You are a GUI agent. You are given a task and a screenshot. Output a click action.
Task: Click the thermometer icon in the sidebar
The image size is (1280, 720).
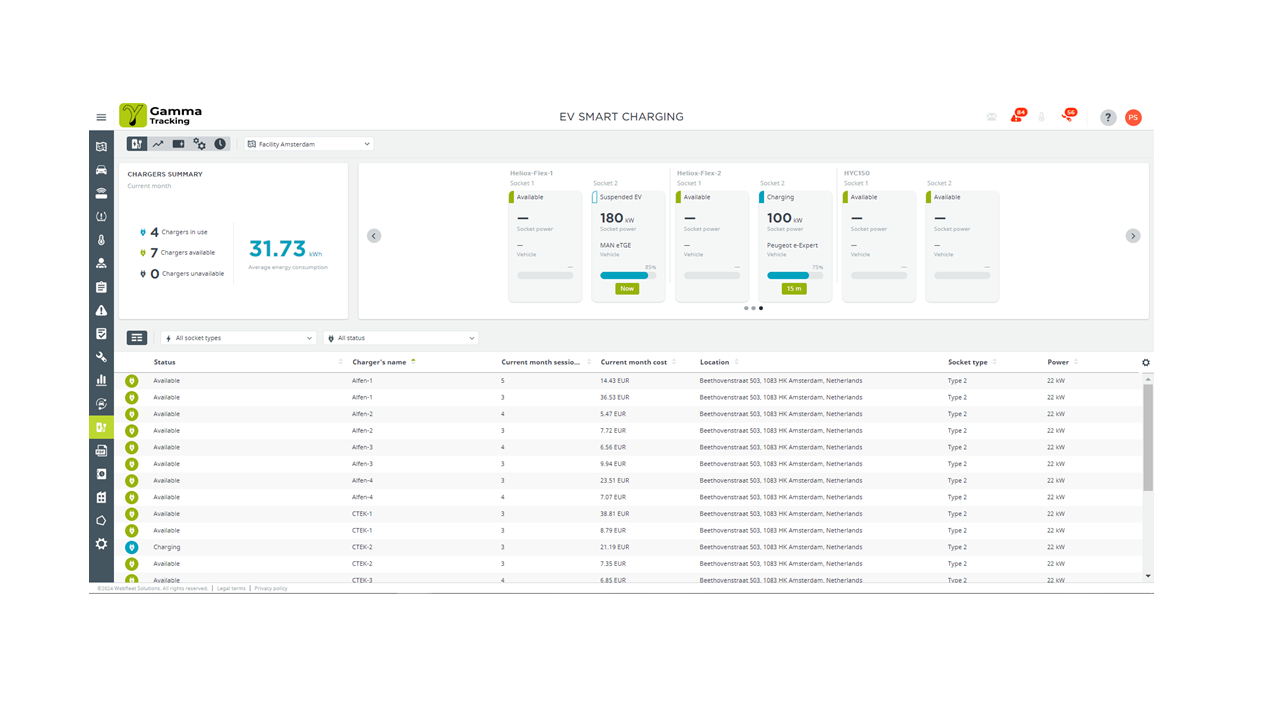[x=101, y=240]
